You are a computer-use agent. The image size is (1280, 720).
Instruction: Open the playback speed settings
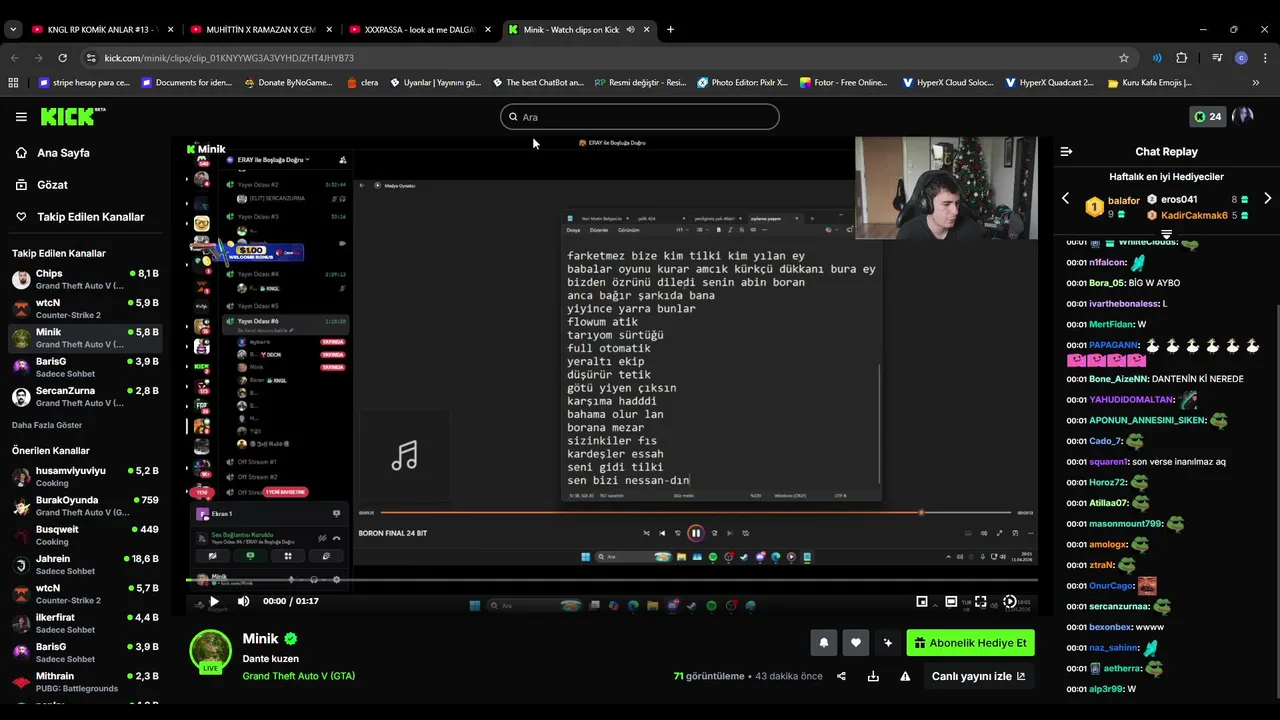tap(1010, 601)
